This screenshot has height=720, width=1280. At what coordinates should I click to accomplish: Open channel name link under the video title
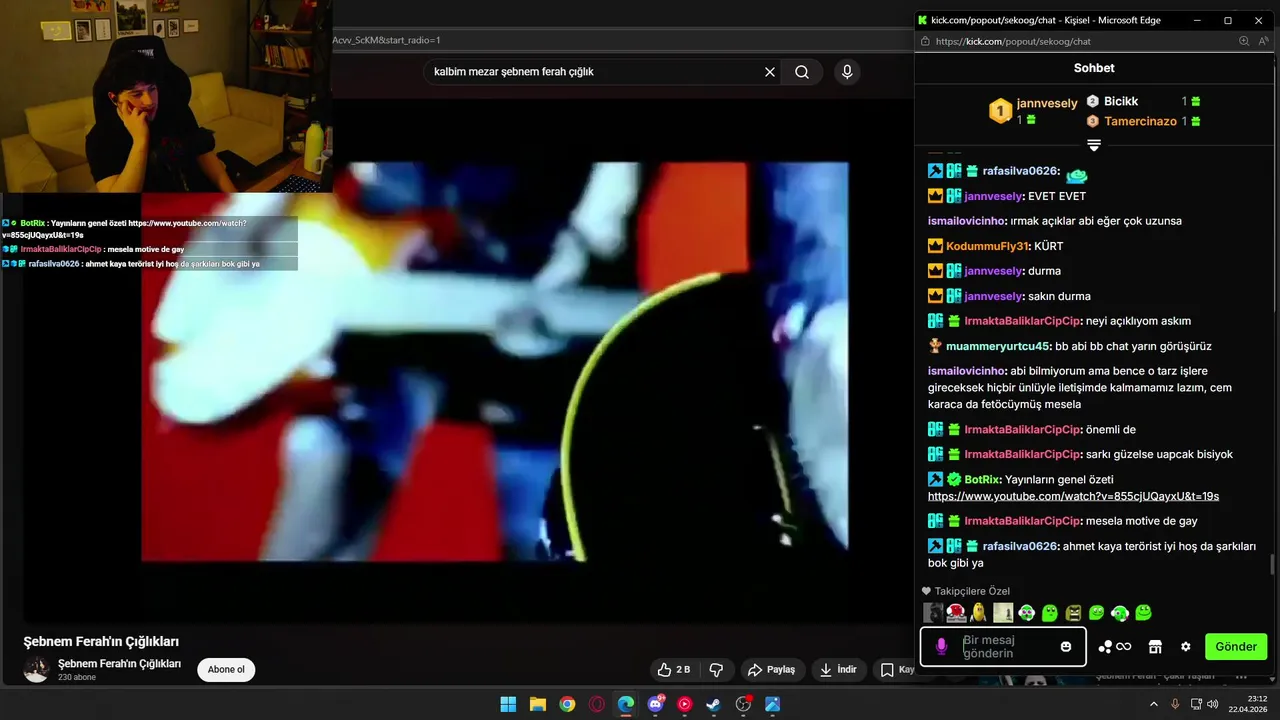coord(119,664)
